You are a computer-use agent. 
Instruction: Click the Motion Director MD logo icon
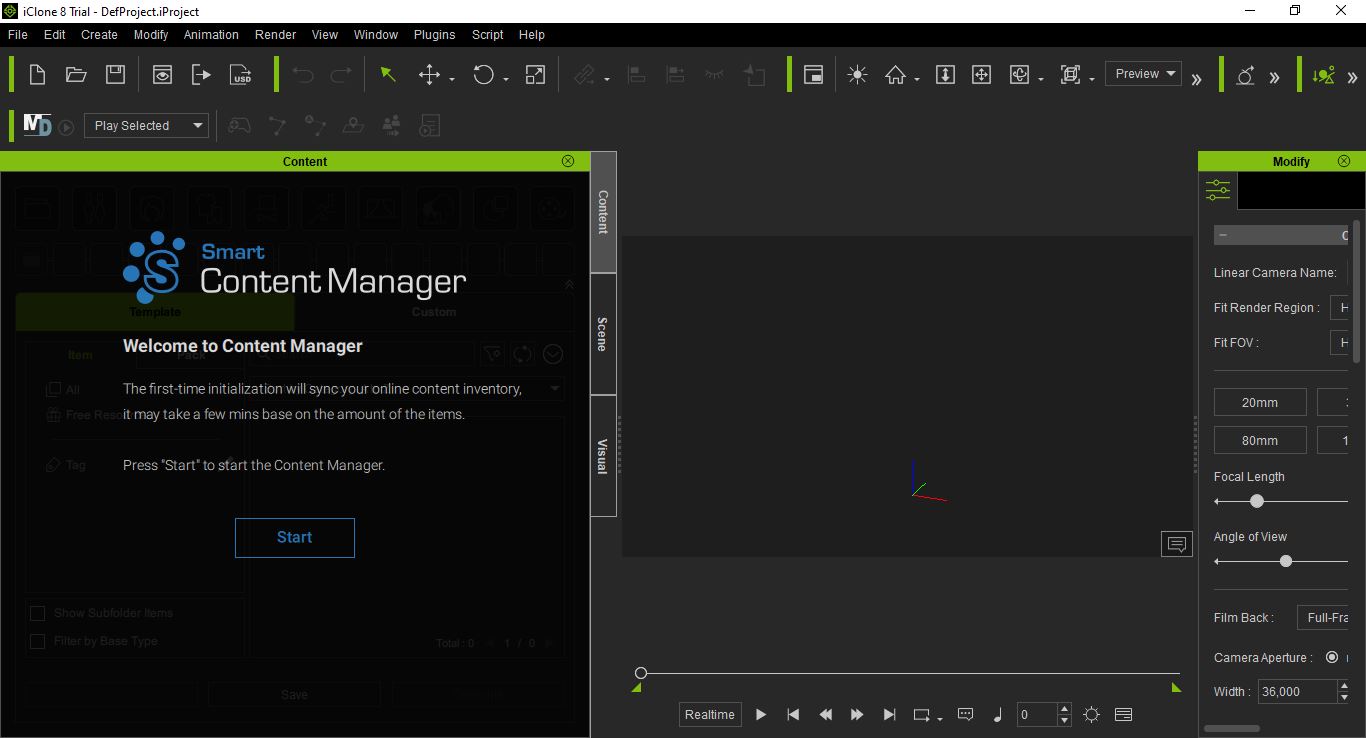(37, 125)
